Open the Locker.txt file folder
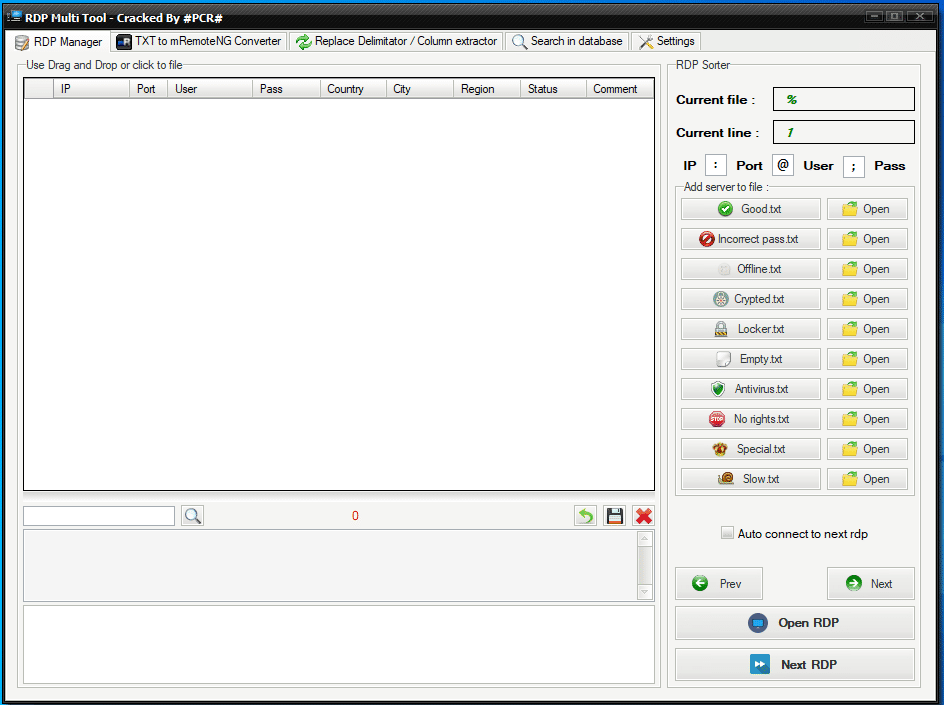The width and height of the screenshot is (944, 705). (867, 329)
